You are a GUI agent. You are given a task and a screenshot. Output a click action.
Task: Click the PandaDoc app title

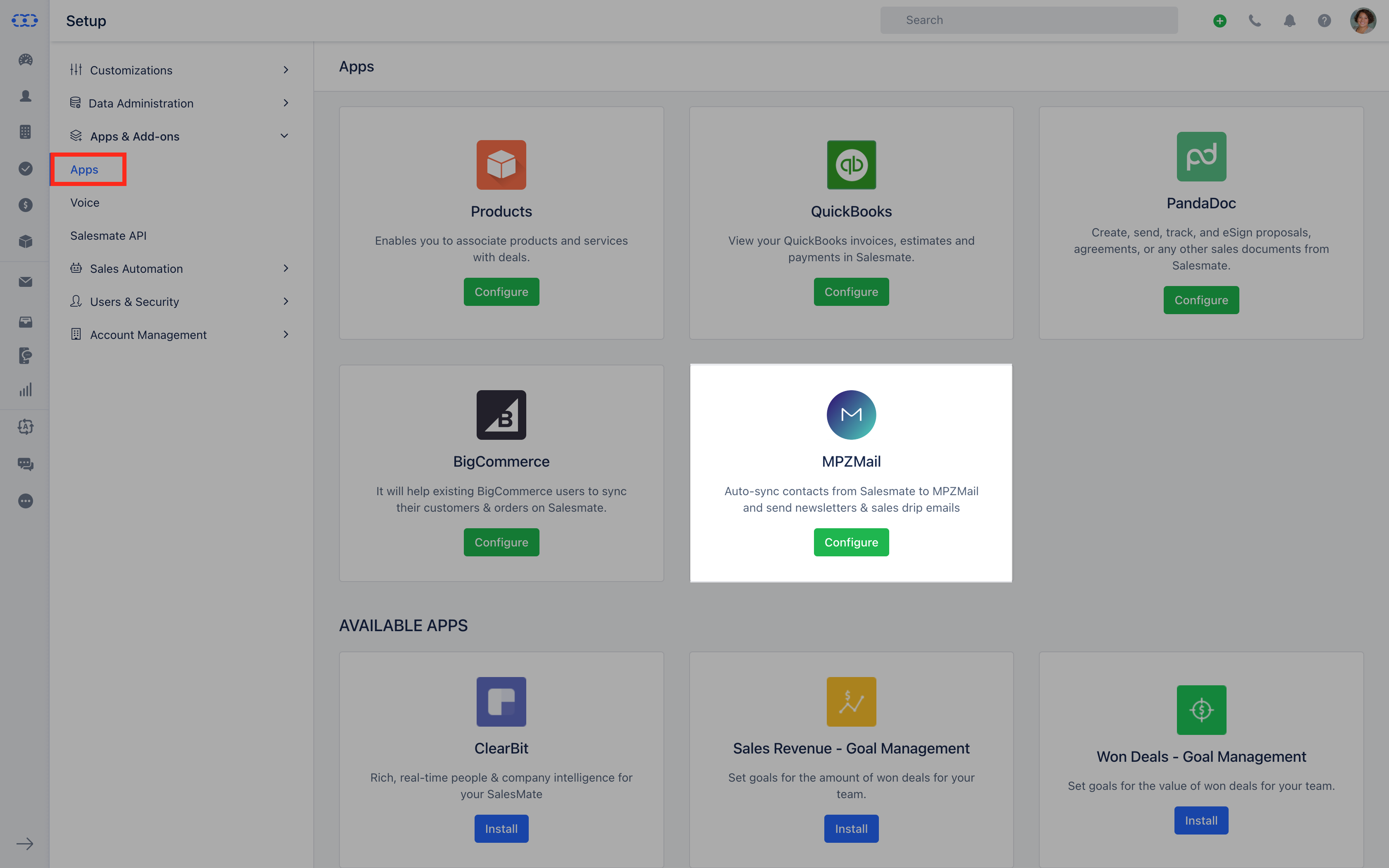(1201, 203)
